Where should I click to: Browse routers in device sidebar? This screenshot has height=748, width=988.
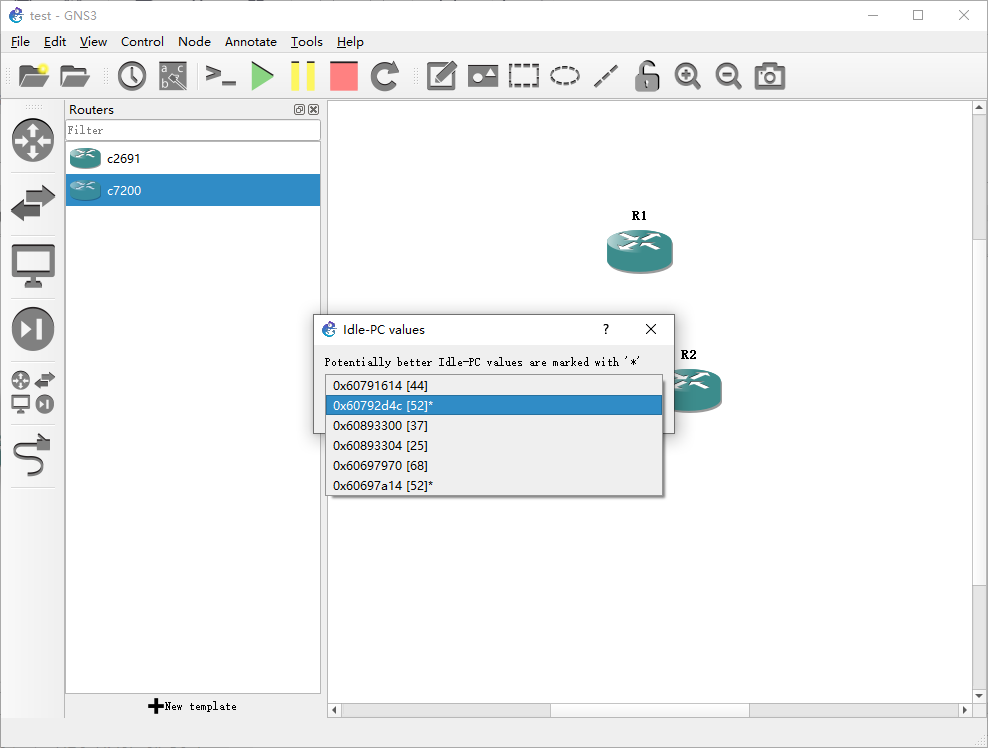(33, 140)
